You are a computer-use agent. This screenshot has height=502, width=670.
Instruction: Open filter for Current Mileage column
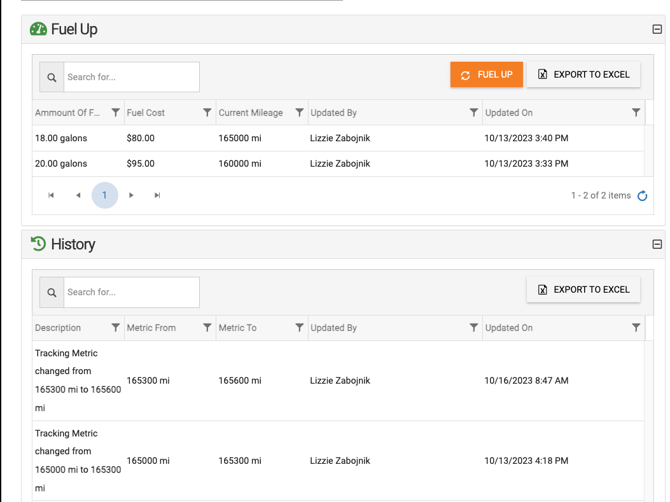pos(299,113)
